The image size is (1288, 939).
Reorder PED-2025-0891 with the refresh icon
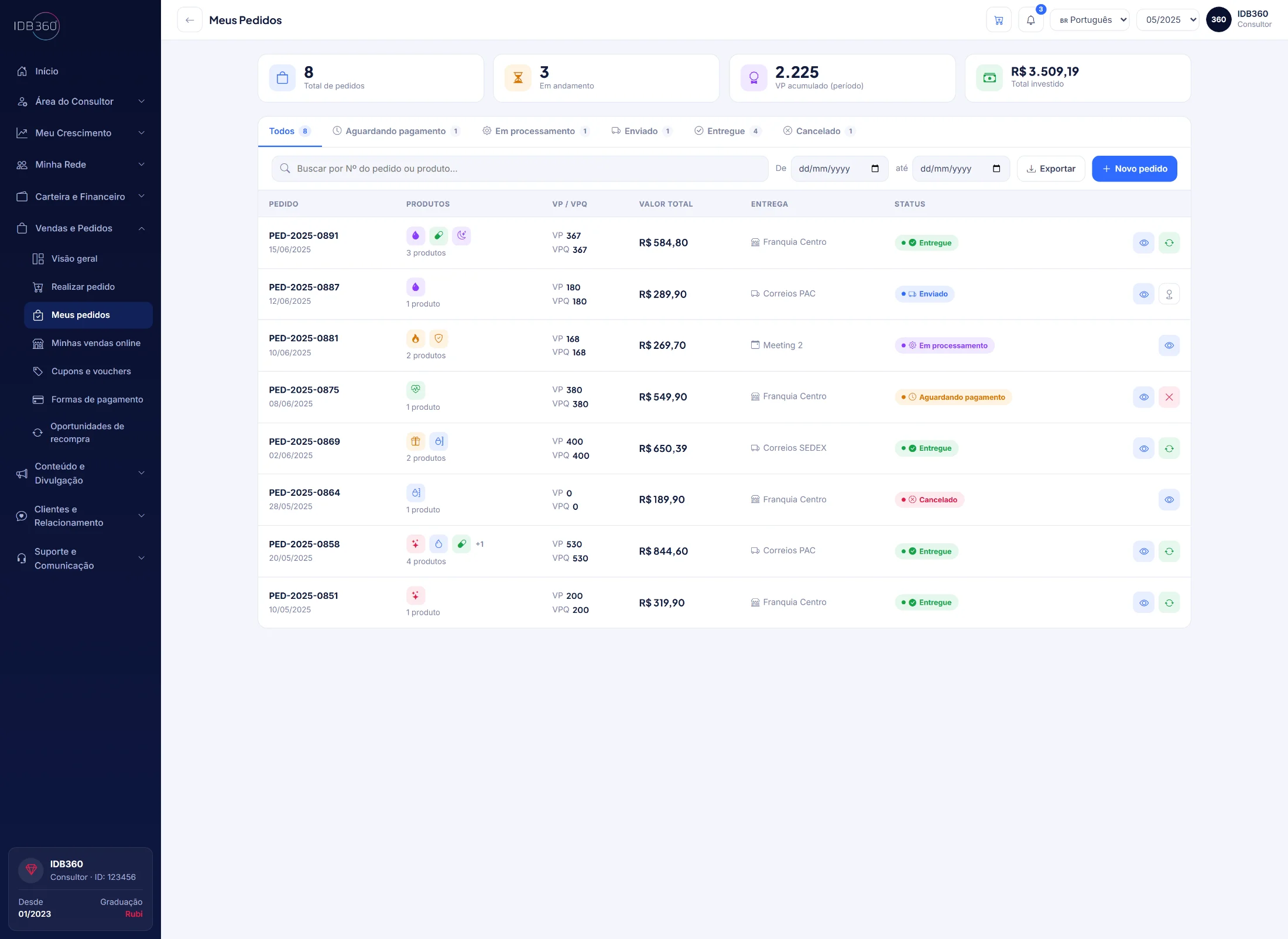click(x=1169, y=243)
